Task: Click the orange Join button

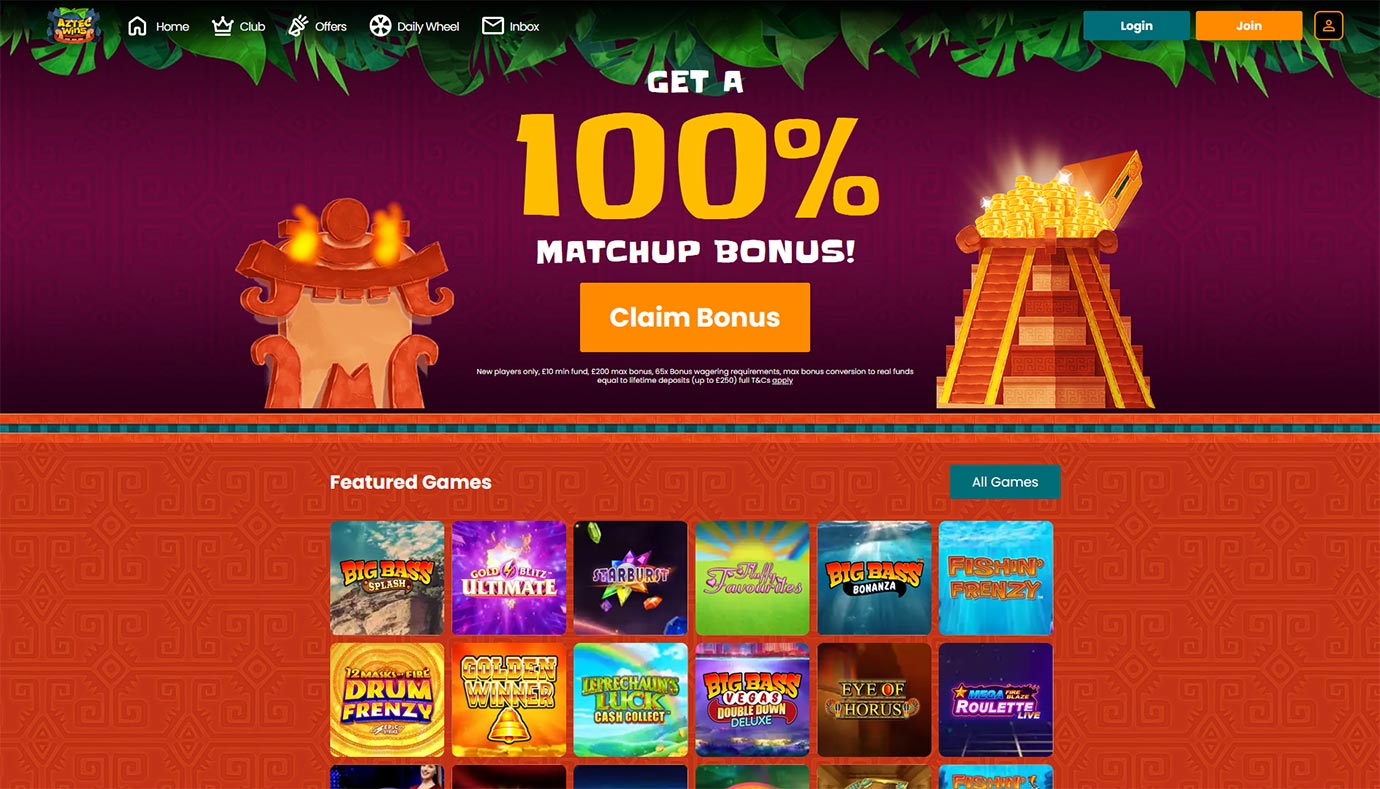Action: point(1249,26)
